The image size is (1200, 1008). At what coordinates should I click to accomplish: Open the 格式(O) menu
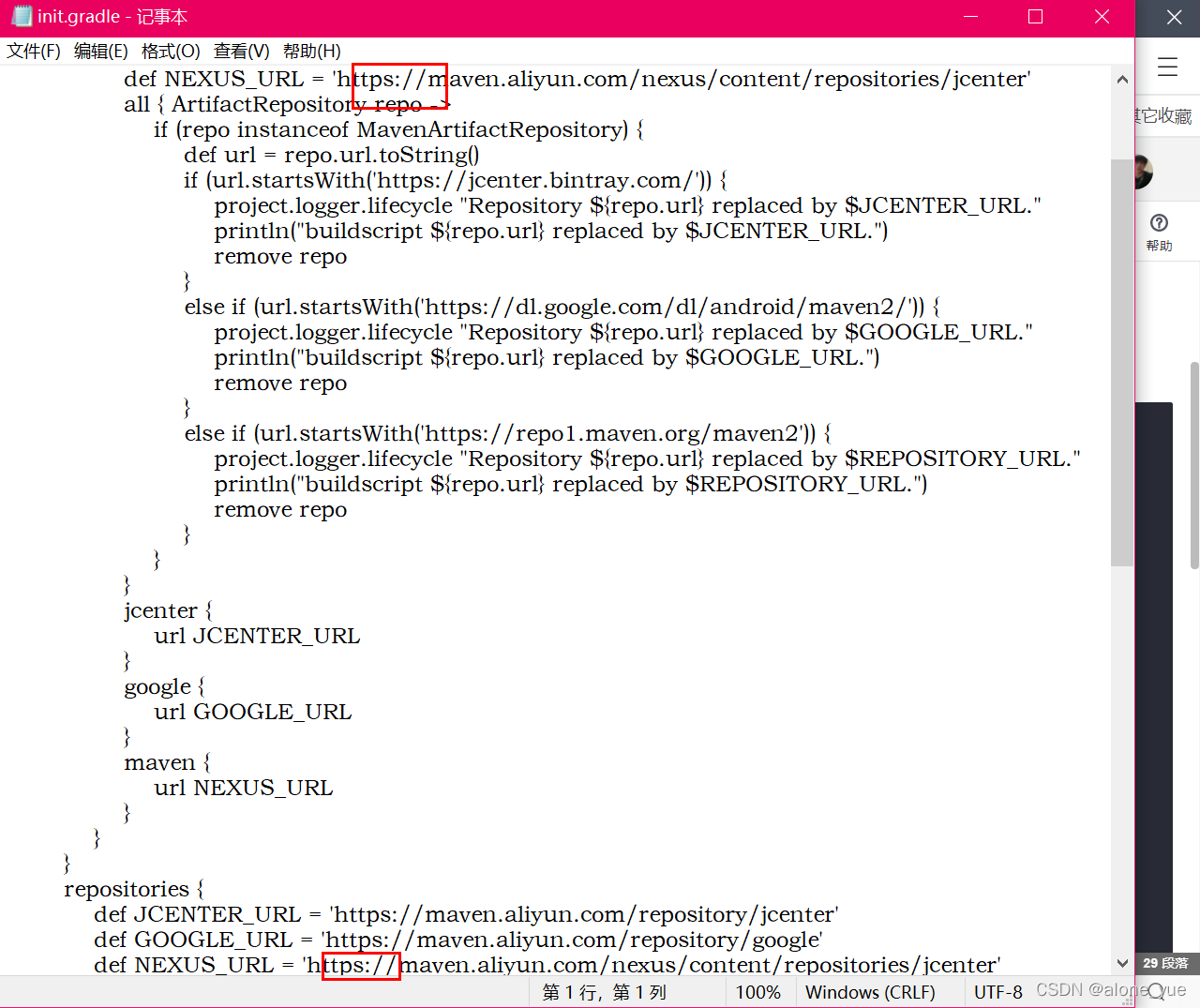click(x=171, y=51)
